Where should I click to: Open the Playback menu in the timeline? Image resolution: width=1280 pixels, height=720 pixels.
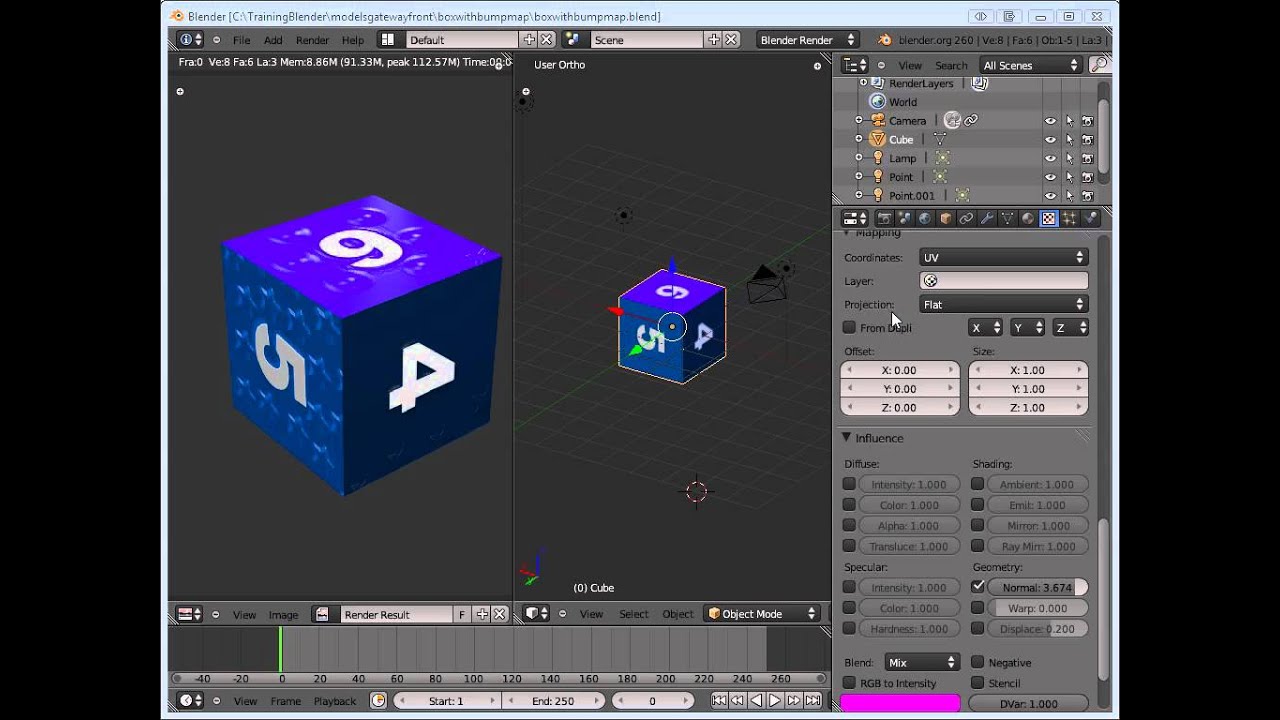tap(335, 701)
